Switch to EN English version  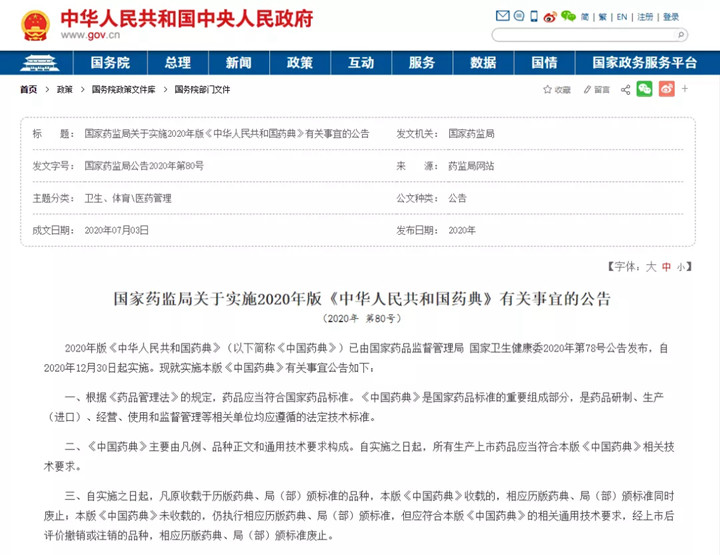(x=622, y=17)
